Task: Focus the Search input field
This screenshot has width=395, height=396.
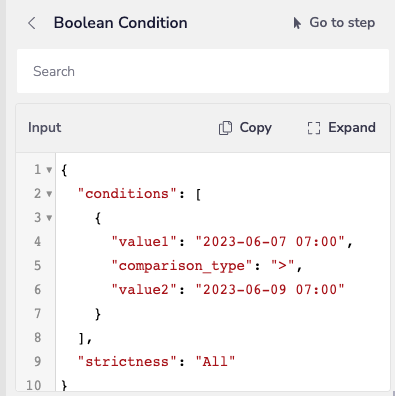Action: click(203, 71)
